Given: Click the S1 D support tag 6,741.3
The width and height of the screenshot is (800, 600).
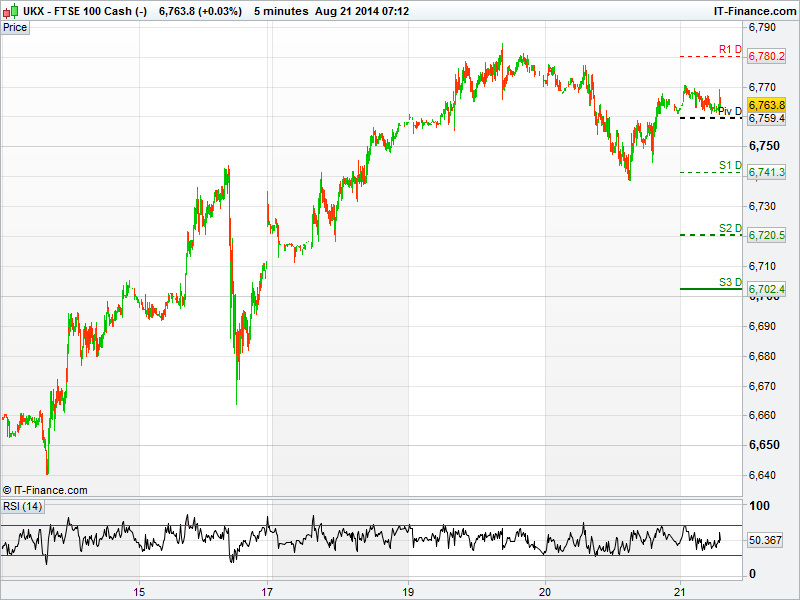Looking at the screenshot, I should (x=767, y=172).
